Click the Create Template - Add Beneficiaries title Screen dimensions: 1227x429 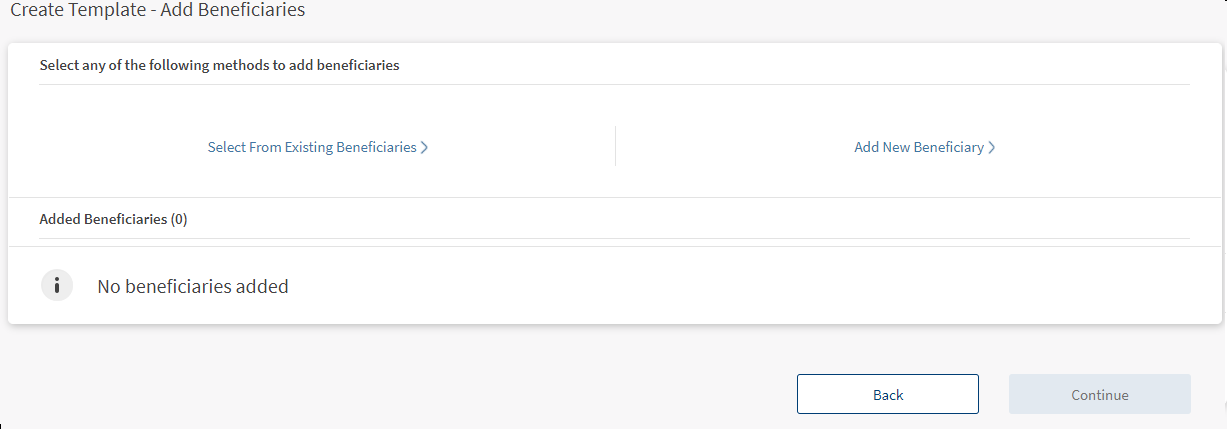pyautogui.click(x=157, y=10)
